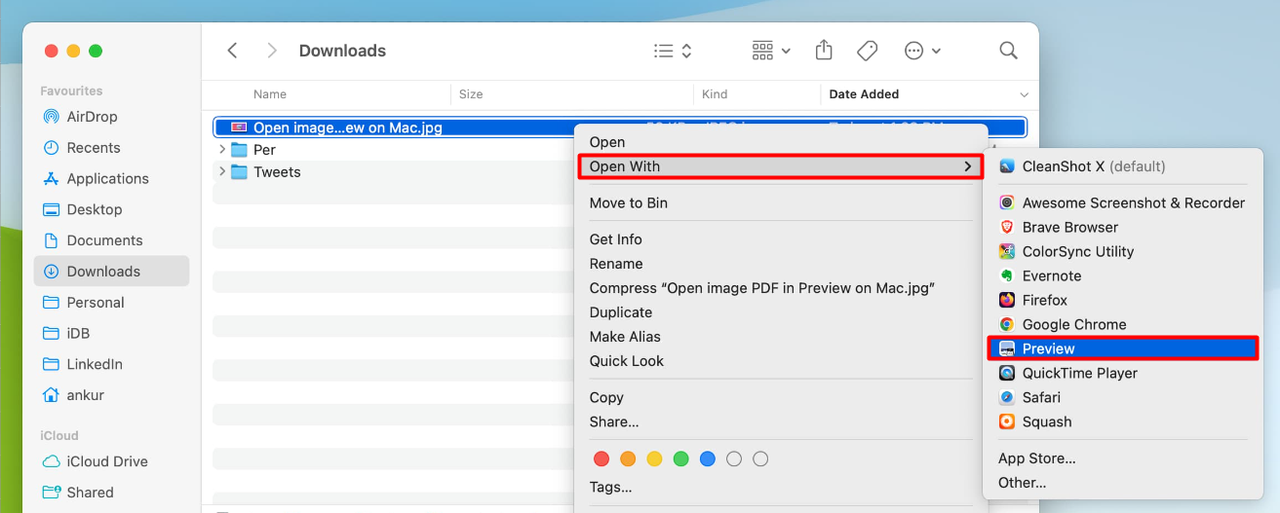
Task: Open with CleanShot X (default)
Action: tap(1123, 166)
